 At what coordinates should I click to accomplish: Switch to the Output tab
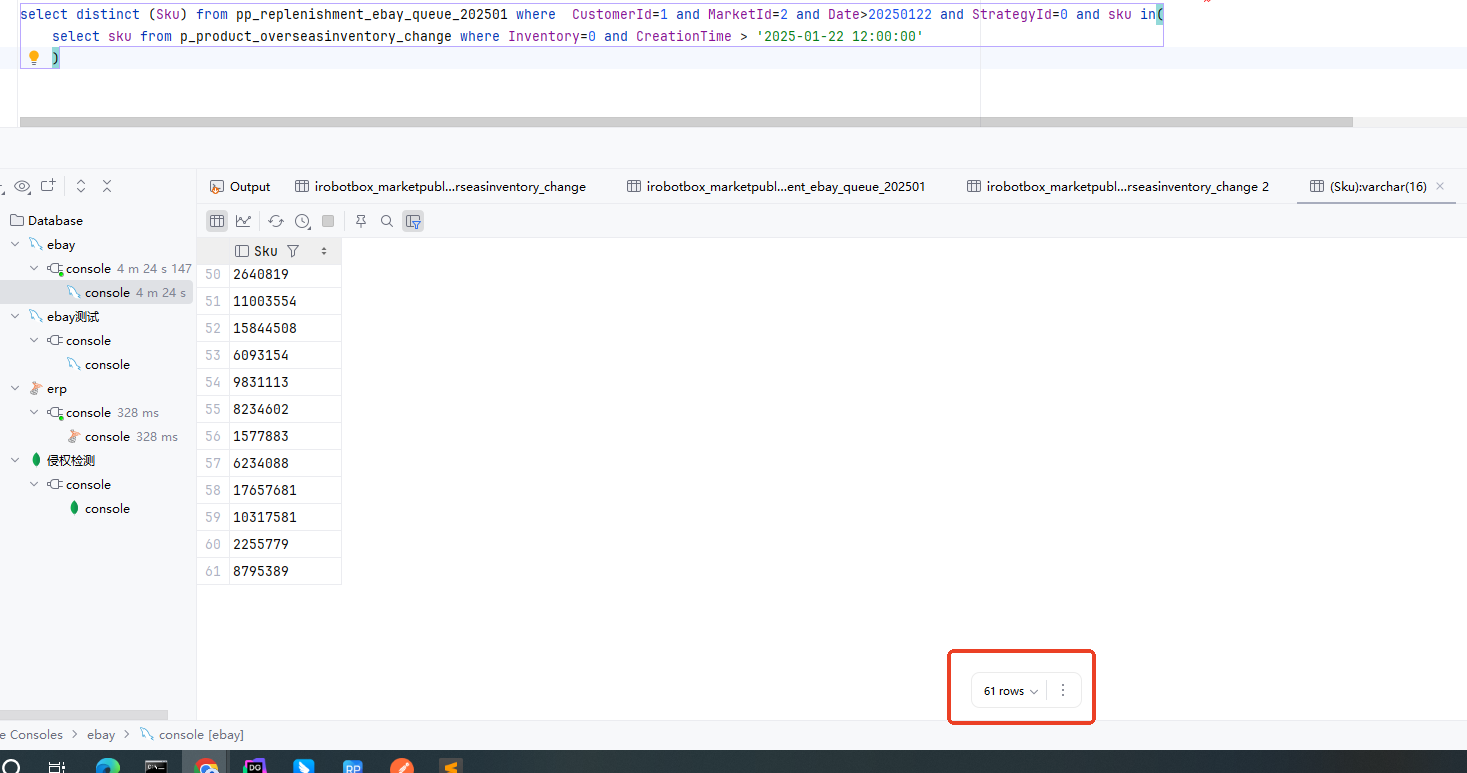pyautogui.click(x=240, y=187)
